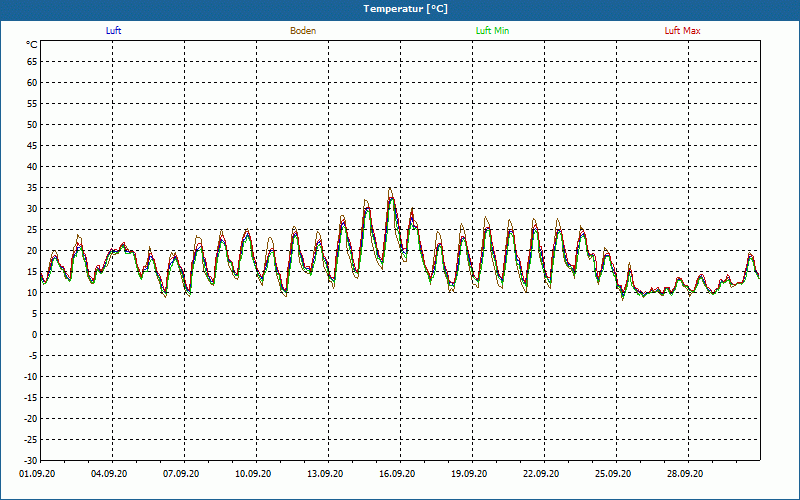Click the 40 y-axis value

32,167
